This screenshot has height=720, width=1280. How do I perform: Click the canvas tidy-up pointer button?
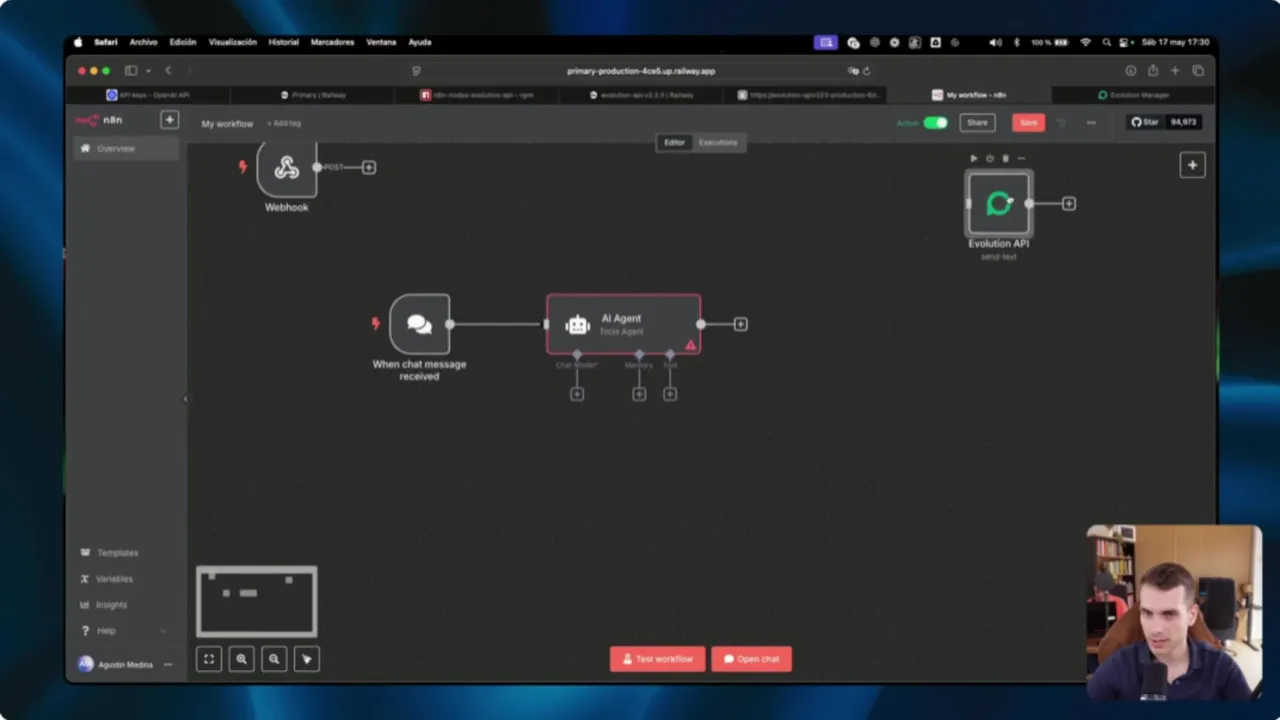307,659
